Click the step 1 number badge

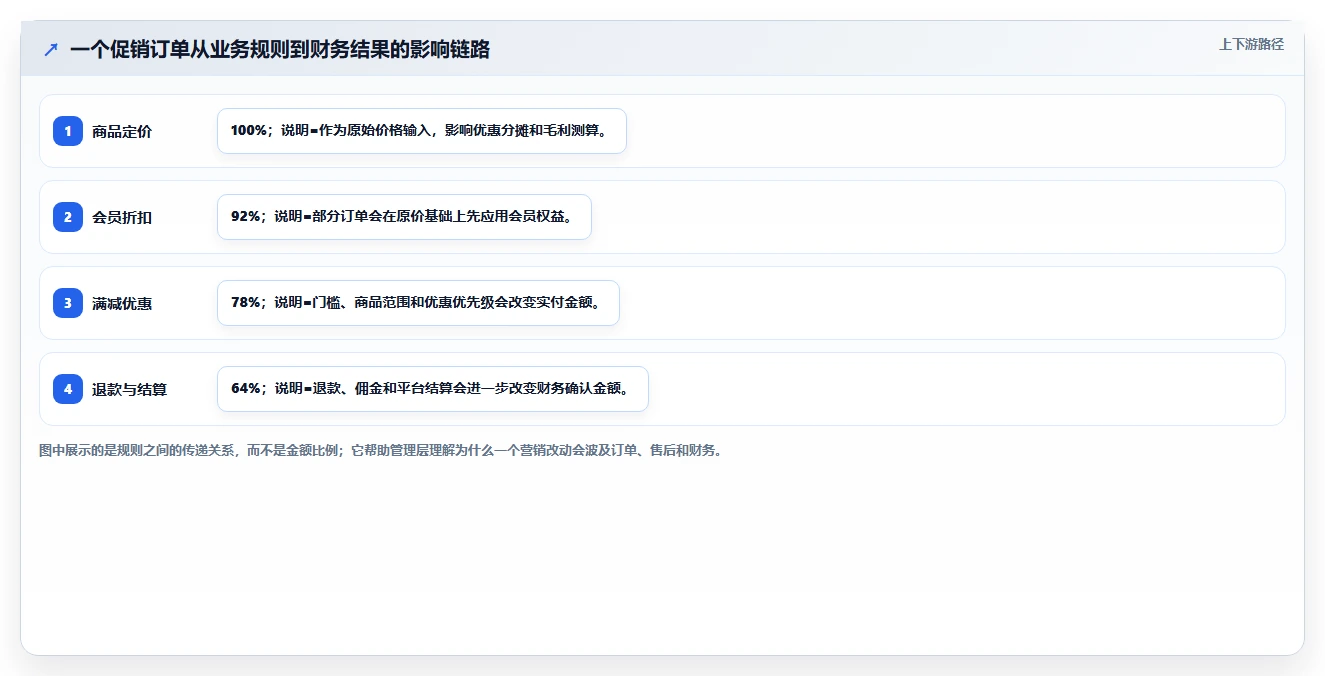pyautogui.click(x=68, y=131)
